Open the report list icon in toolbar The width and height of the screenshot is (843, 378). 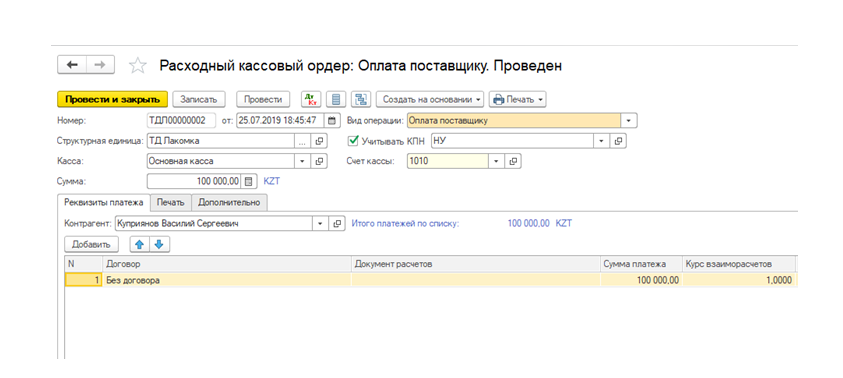[x=337, y=99]
